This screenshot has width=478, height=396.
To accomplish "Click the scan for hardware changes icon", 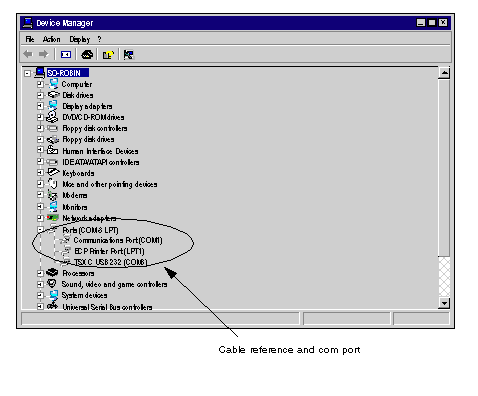I will click(128, 55).
